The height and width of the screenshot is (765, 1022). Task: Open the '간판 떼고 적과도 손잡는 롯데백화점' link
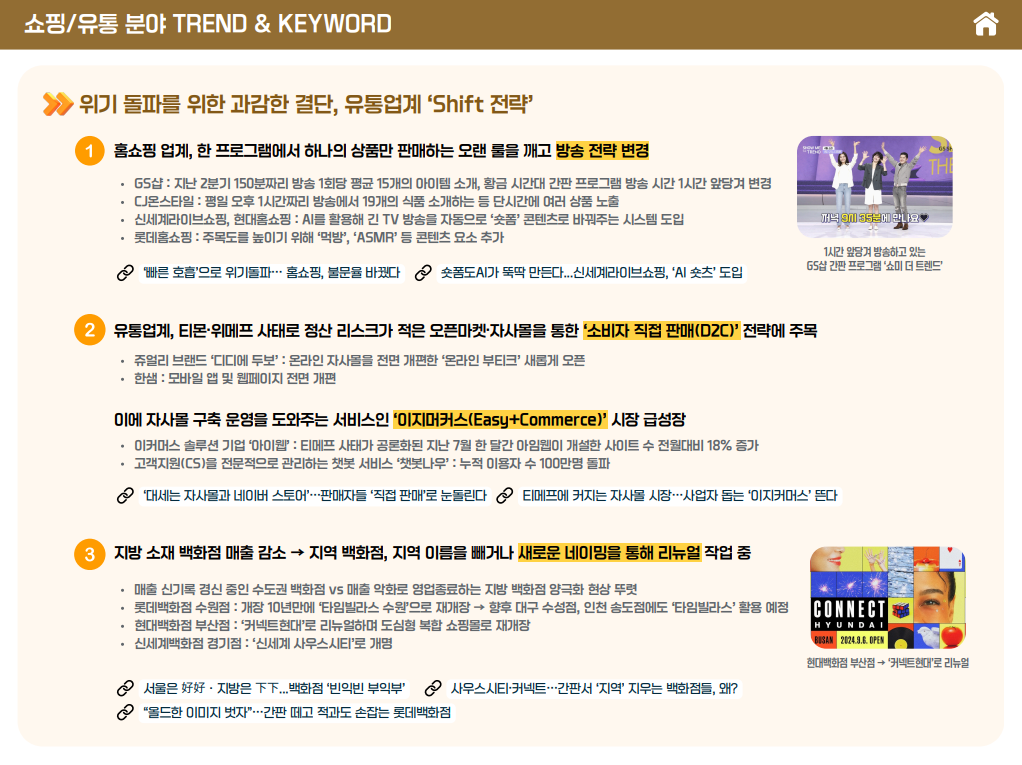click(297, 712)
